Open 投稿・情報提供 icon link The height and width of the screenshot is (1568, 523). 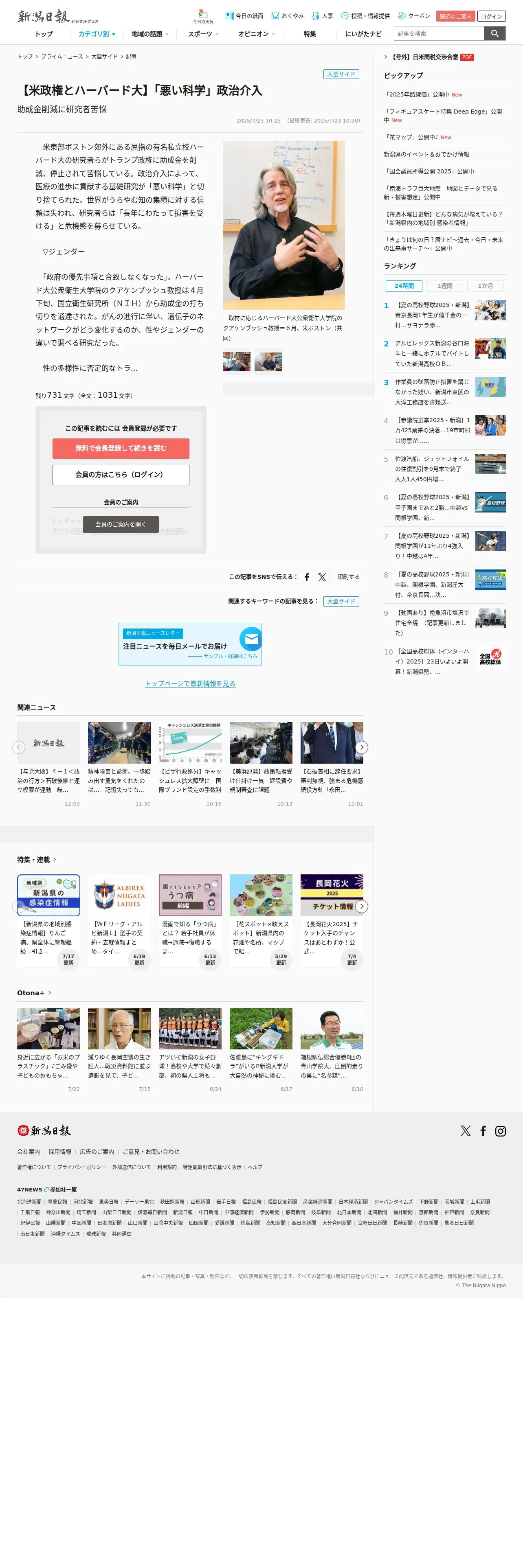pyautogui.click(x=365, y=16)
